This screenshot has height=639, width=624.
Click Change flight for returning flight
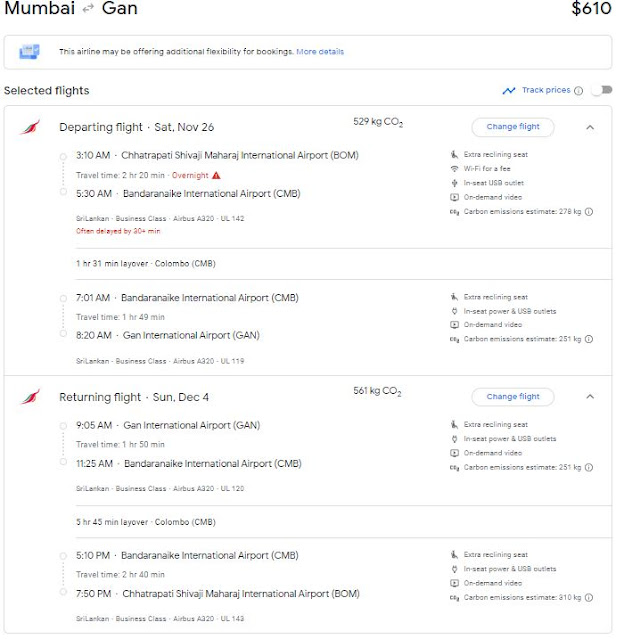coord(512,397)
